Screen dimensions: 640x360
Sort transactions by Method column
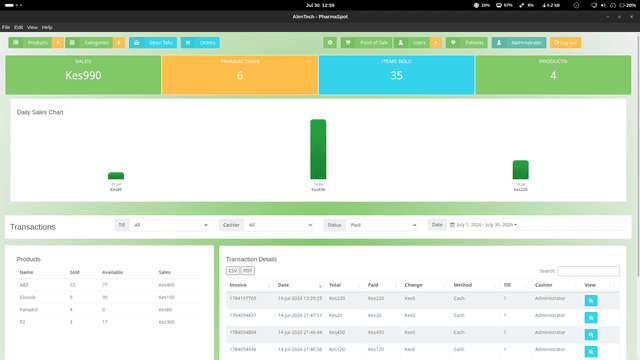click(475, 285)
